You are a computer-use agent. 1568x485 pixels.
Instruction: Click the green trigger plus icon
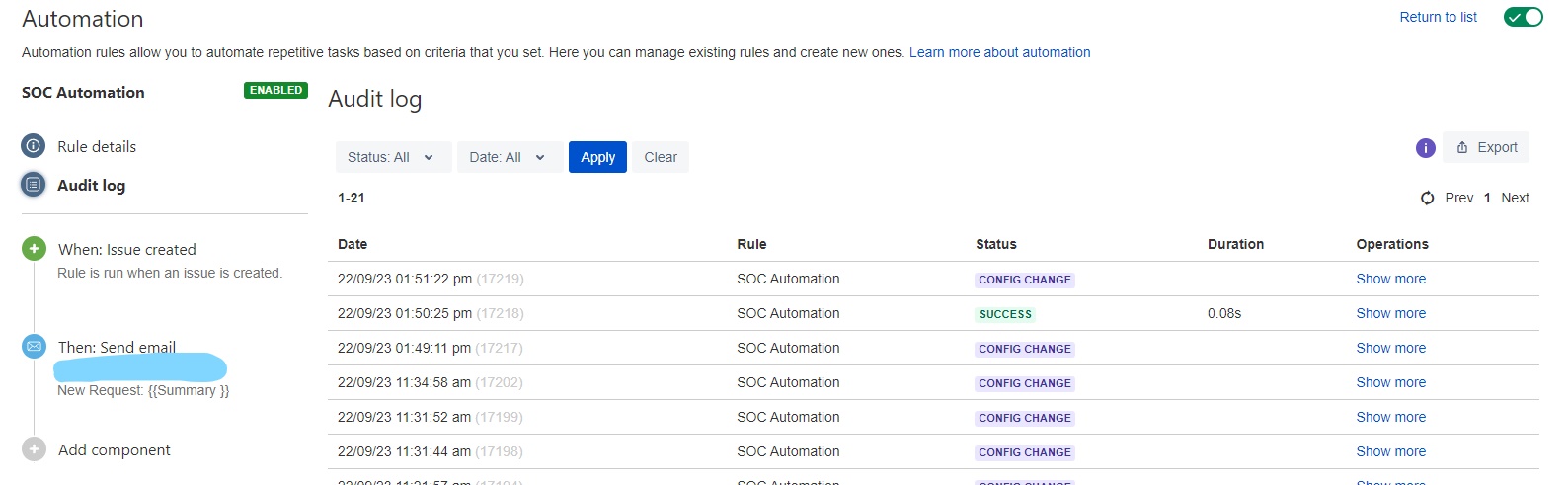(x=34, y=249)
